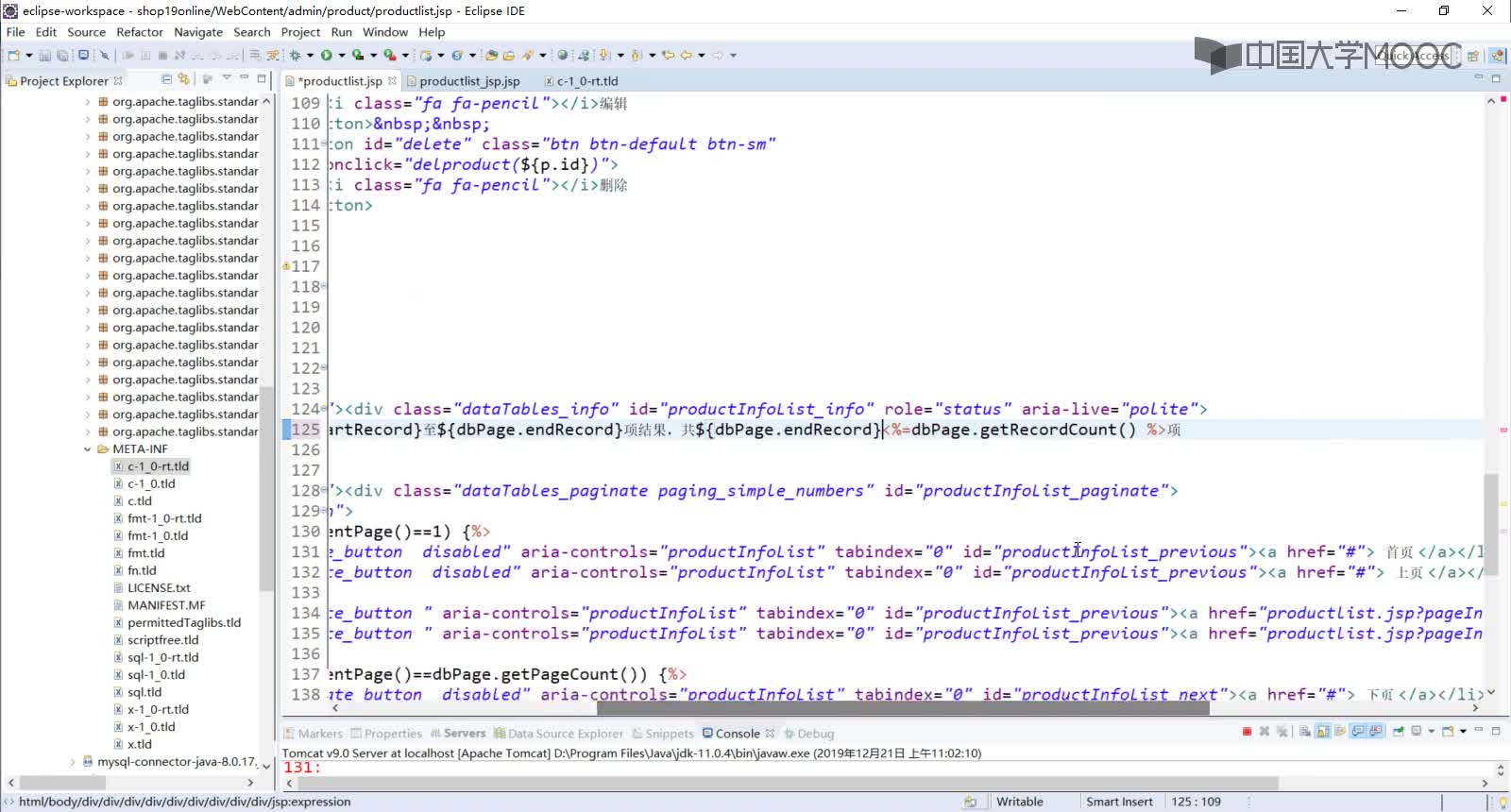Open the Navigate menu
Screen dimensions: 1511x812
[198, 32]
